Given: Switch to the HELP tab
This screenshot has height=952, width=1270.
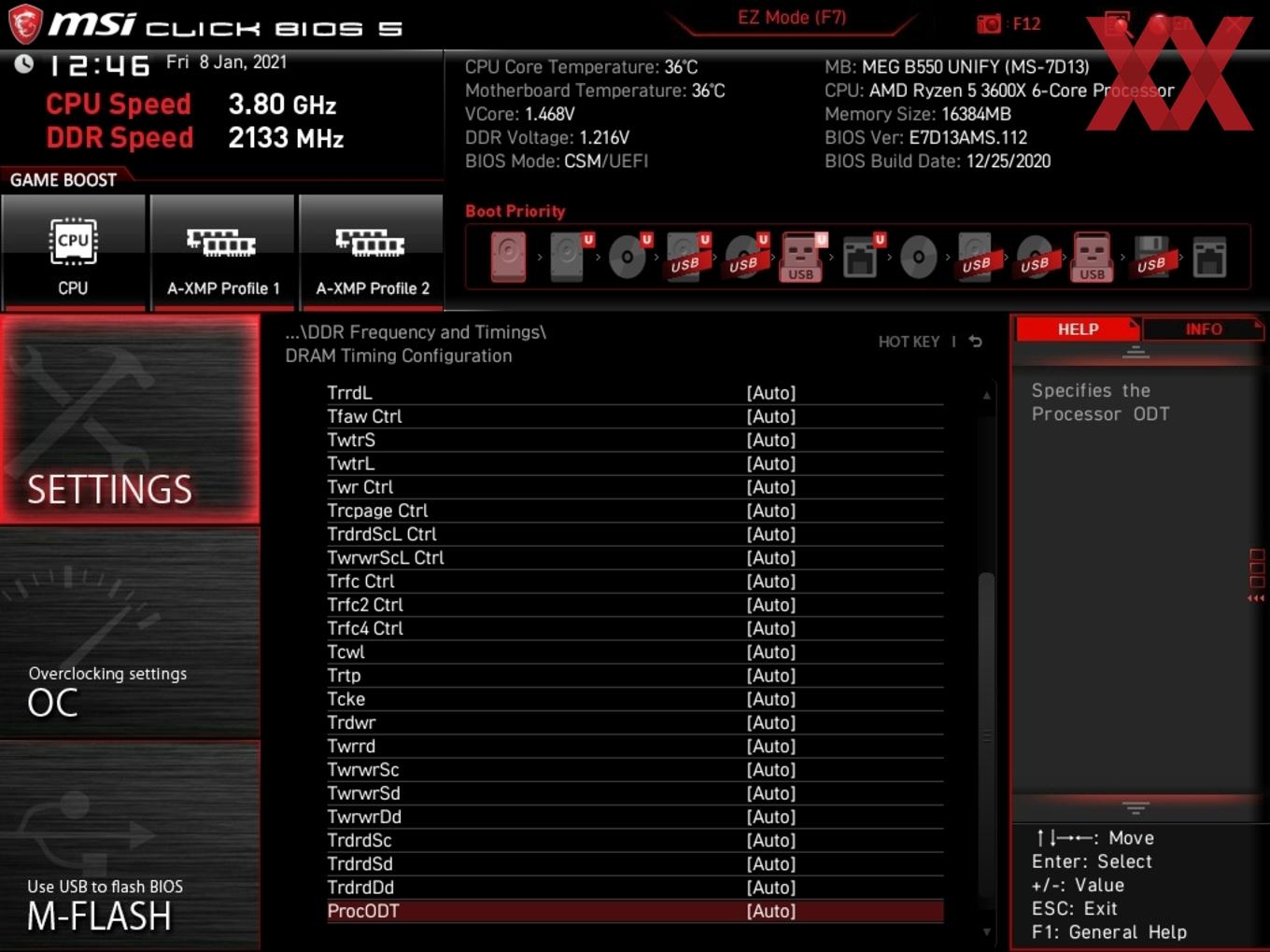Looking at the screenshot, I should click(1078, 329).
